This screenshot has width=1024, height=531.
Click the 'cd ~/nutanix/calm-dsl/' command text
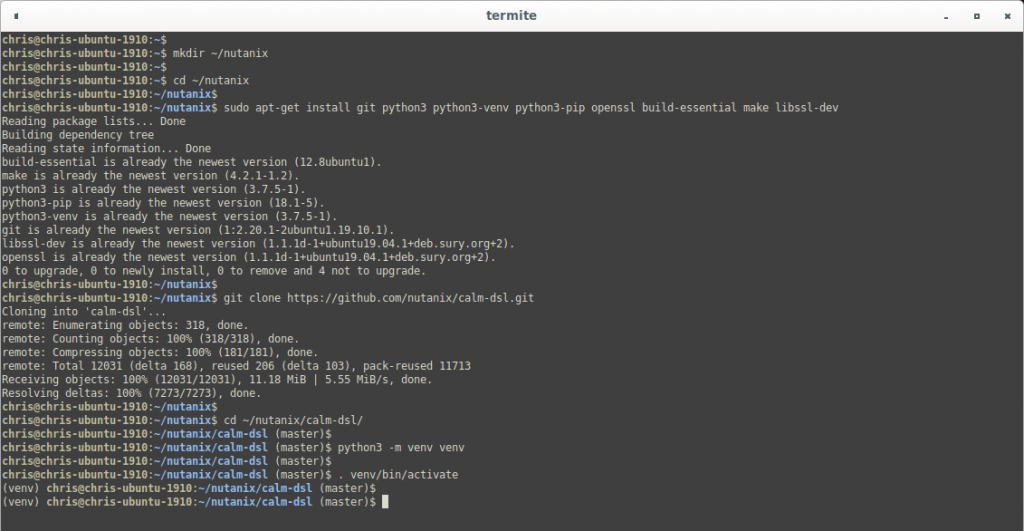[293, 421]
